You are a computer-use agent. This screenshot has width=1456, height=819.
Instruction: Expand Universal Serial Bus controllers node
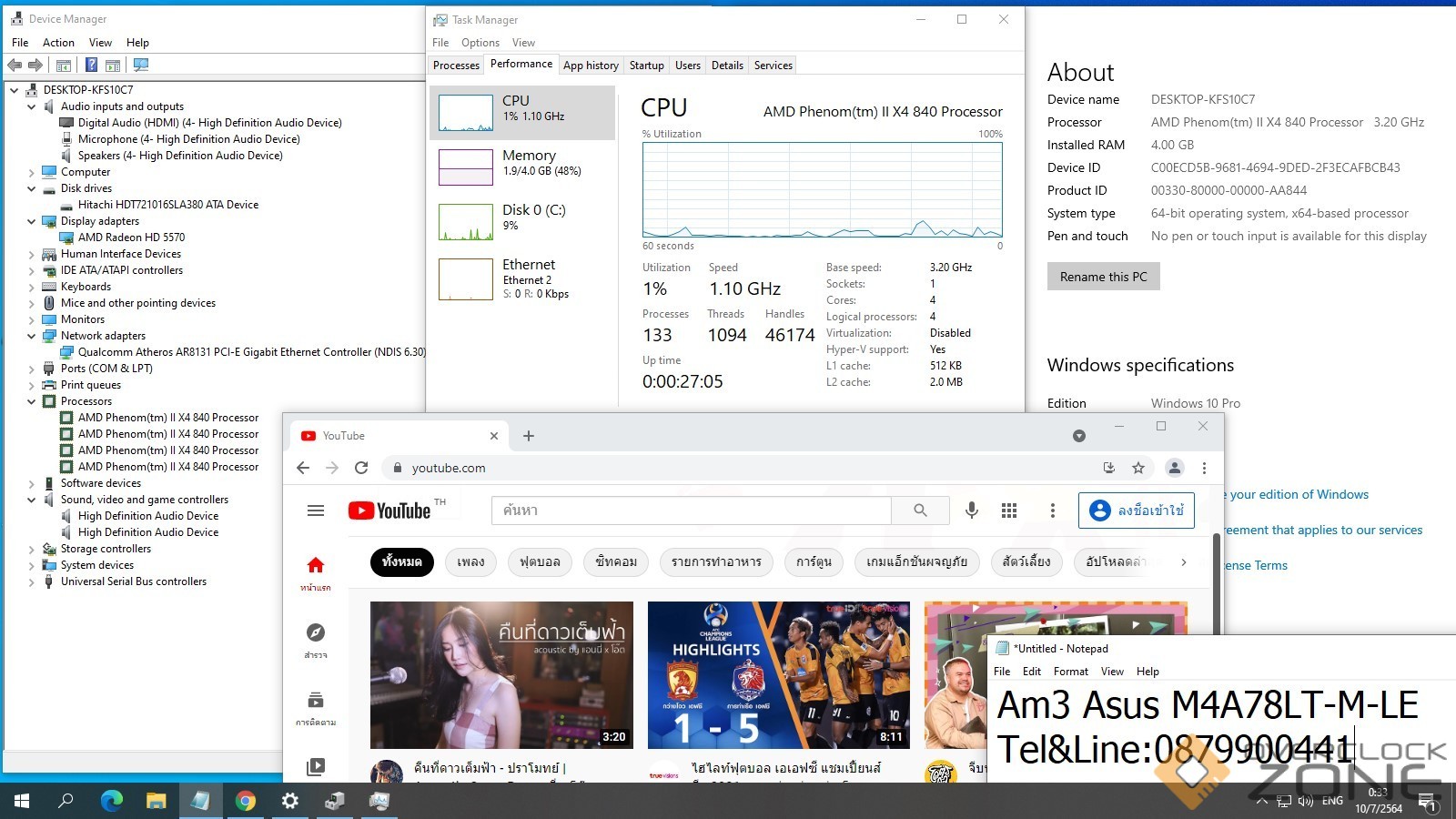click(x=32, y=581)
